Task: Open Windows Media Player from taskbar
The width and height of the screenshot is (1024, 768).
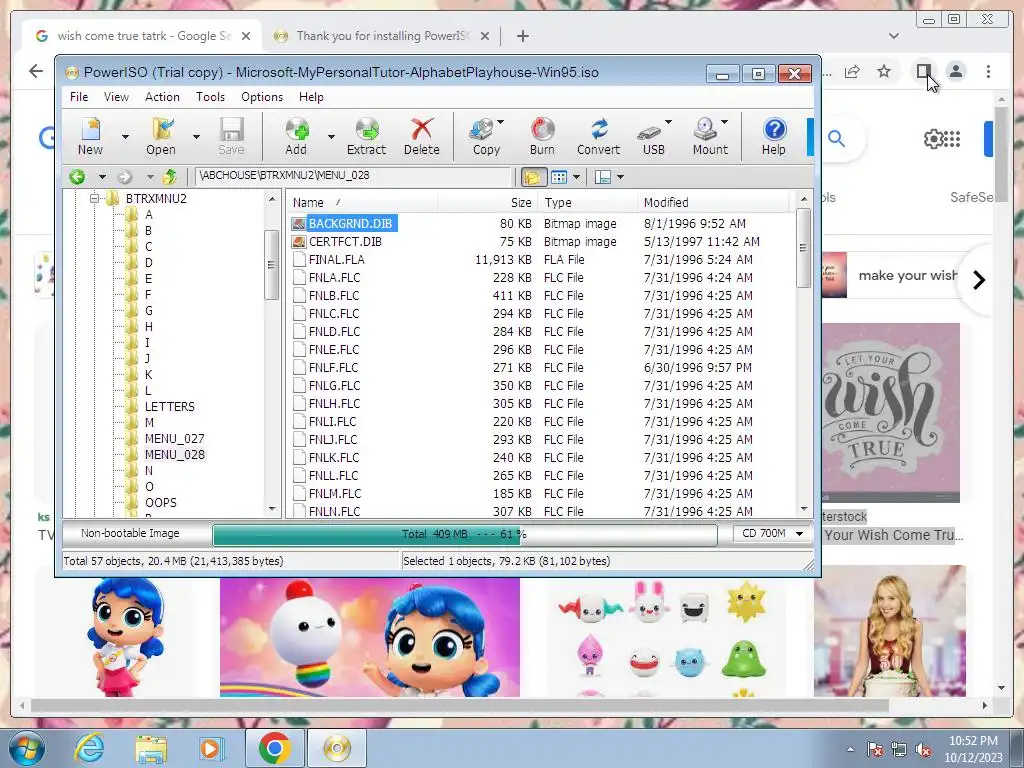Action: (211, 748)
